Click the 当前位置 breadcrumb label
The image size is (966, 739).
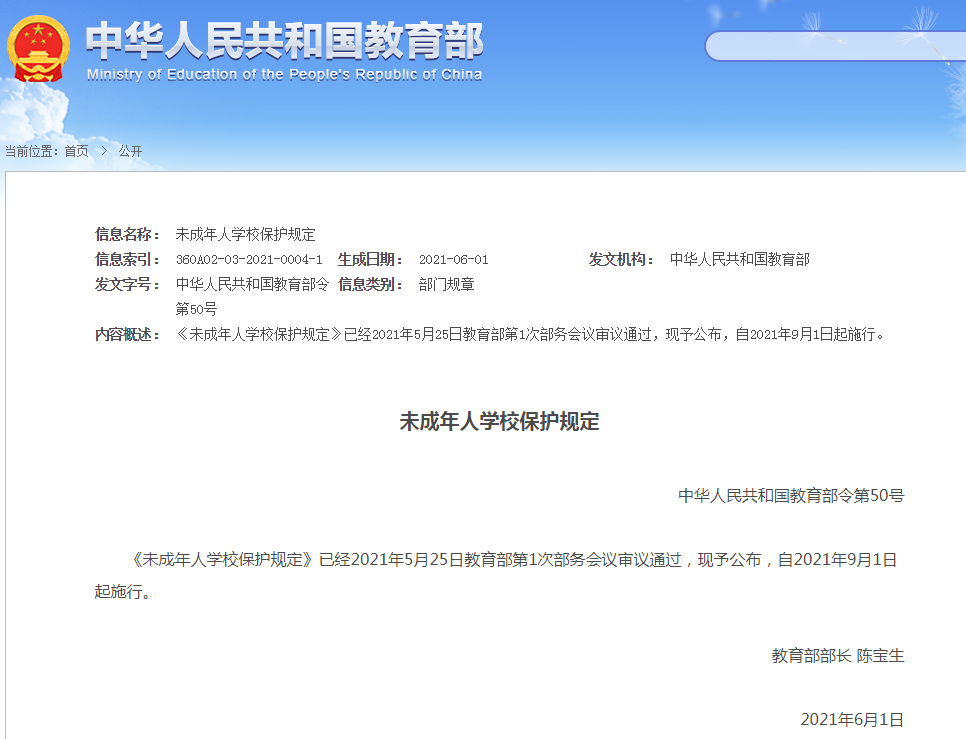(31, 151)
